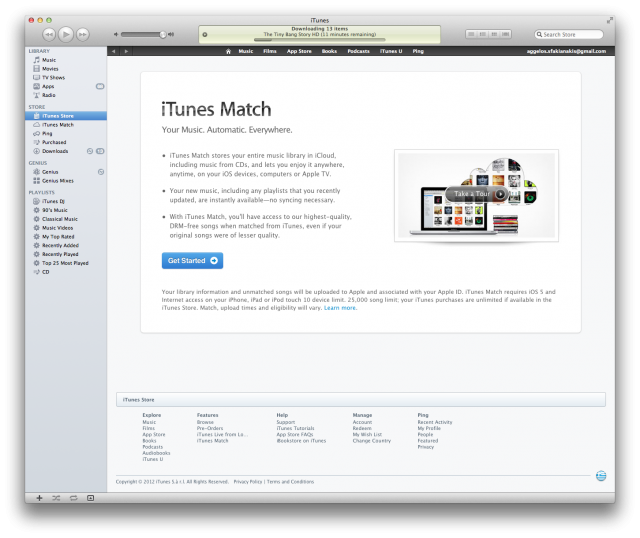Open the Films store tab
The width and height of the screenshot is (640, 538).
270,51
